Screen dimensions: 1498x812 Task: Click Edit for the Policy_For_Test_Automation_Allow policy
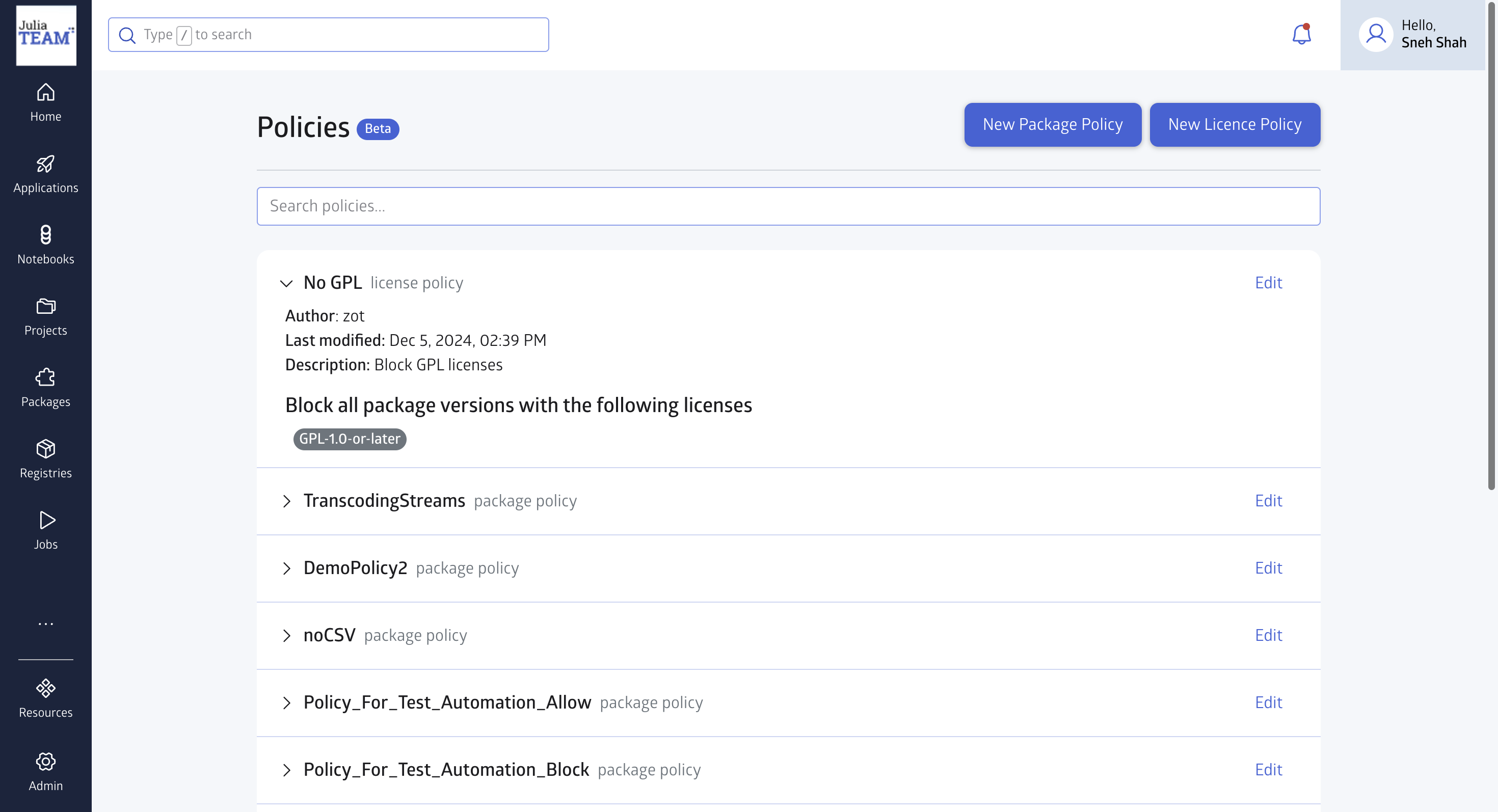click(1268, 702)
